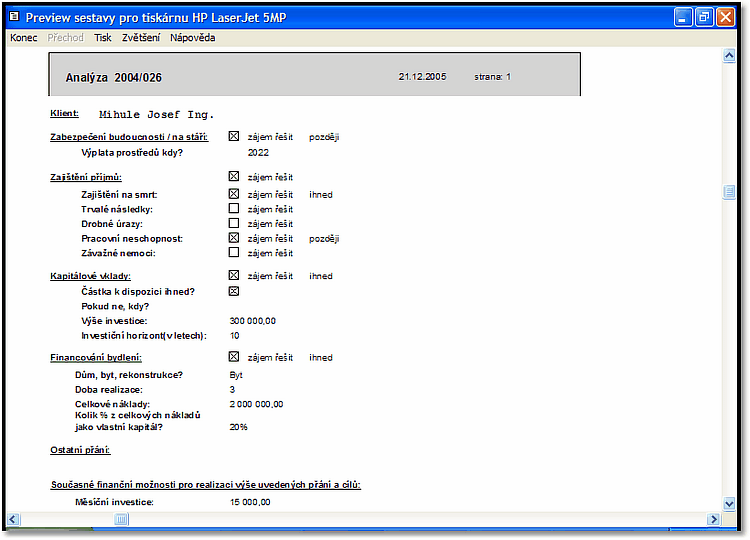Click the application icon in the title bar
This screenshot has height=540, width=750.
pyautogui.click(x=14, y=17)
